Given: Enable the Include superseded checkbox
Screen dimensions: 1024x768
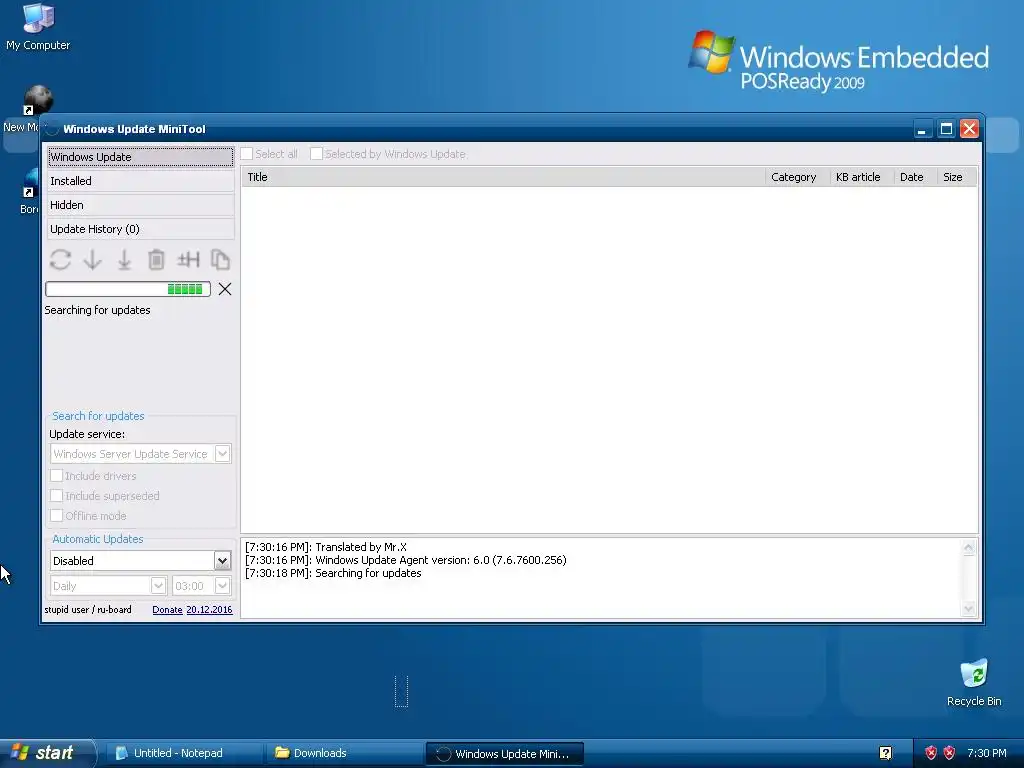Looking at the screenshot, I should click(57, 496).
